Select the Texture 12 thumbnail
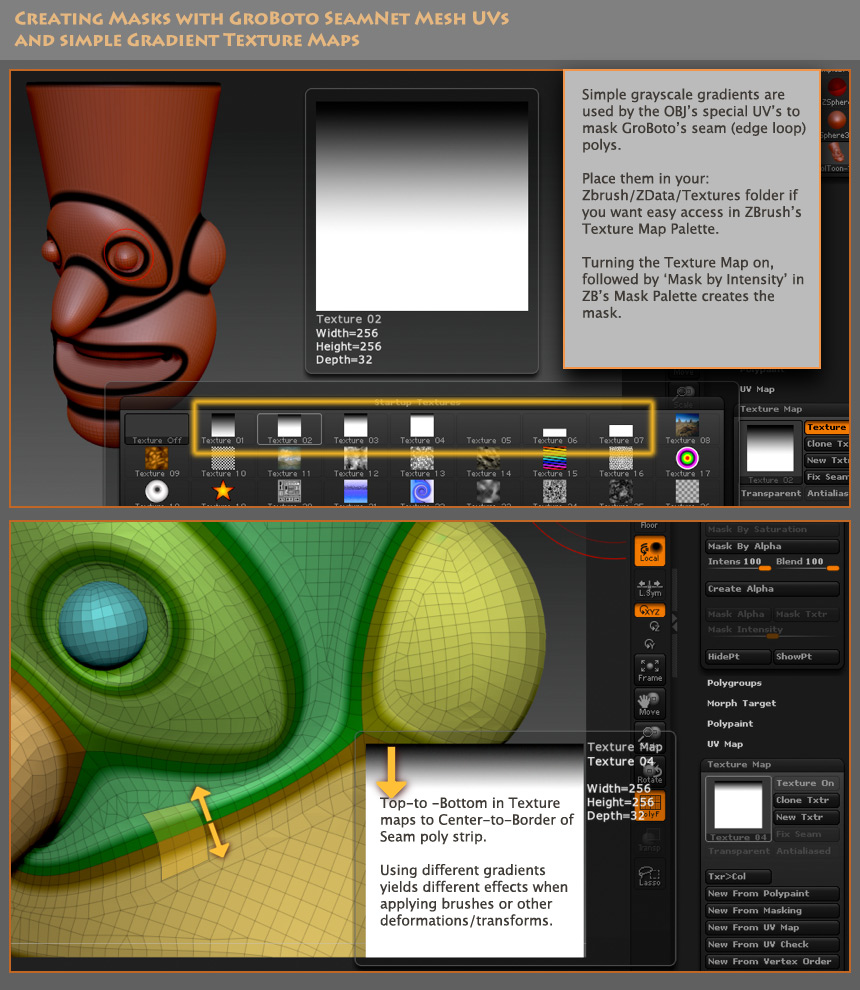 point(355,462)
